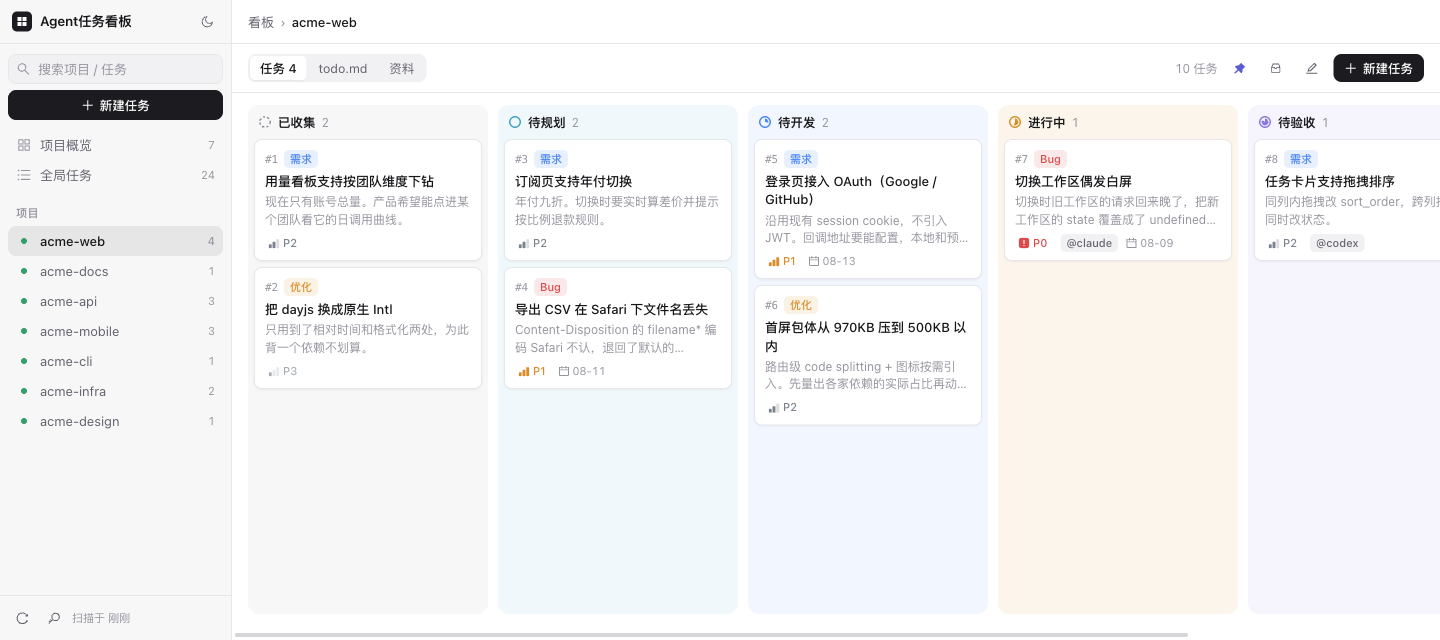The width and height of the screenshot is (1440, 640).
Task: Click the 扫描于 刚刚 status text
Action: pyautogui.click(x=101, y=618)
